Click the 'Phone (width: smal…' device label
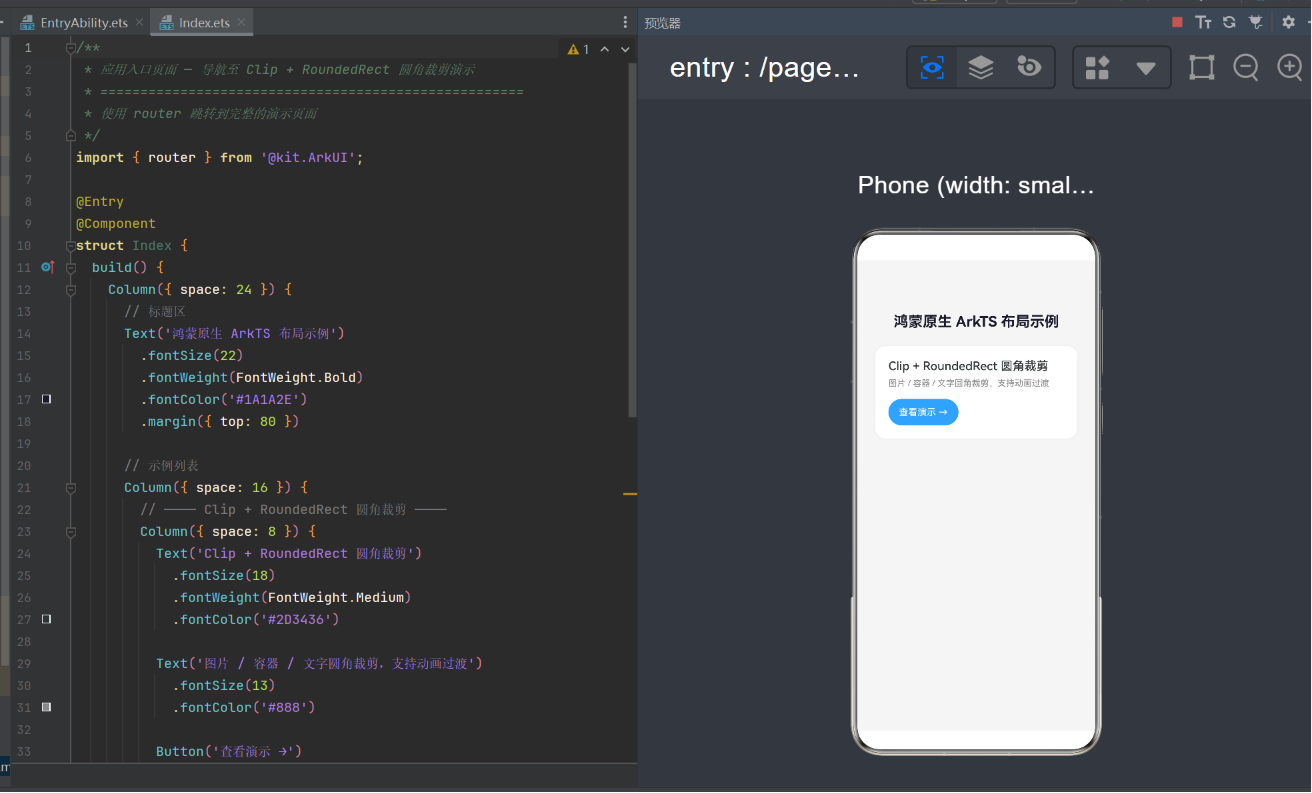 (976, 185)
